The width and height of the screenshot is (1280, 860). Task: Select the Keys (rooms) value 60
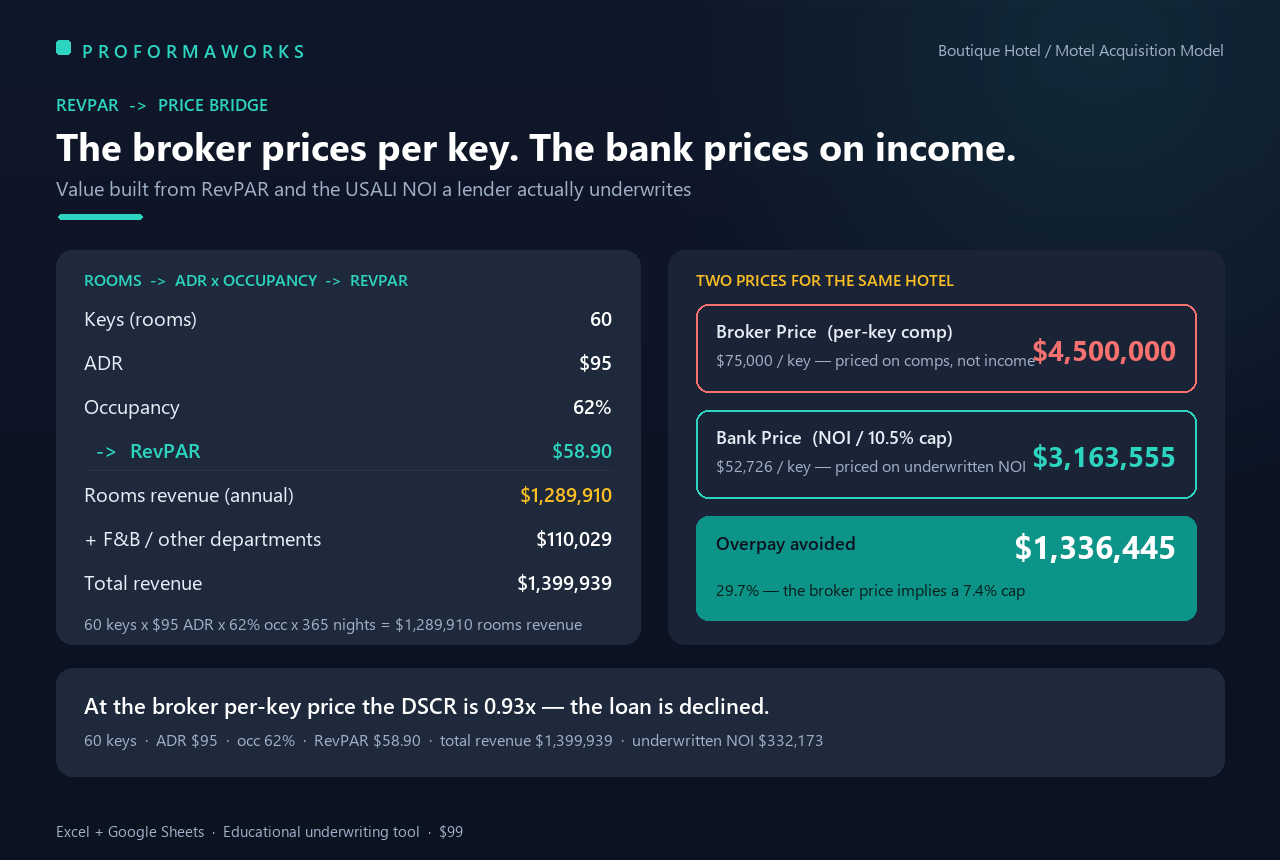pos(601,319)
